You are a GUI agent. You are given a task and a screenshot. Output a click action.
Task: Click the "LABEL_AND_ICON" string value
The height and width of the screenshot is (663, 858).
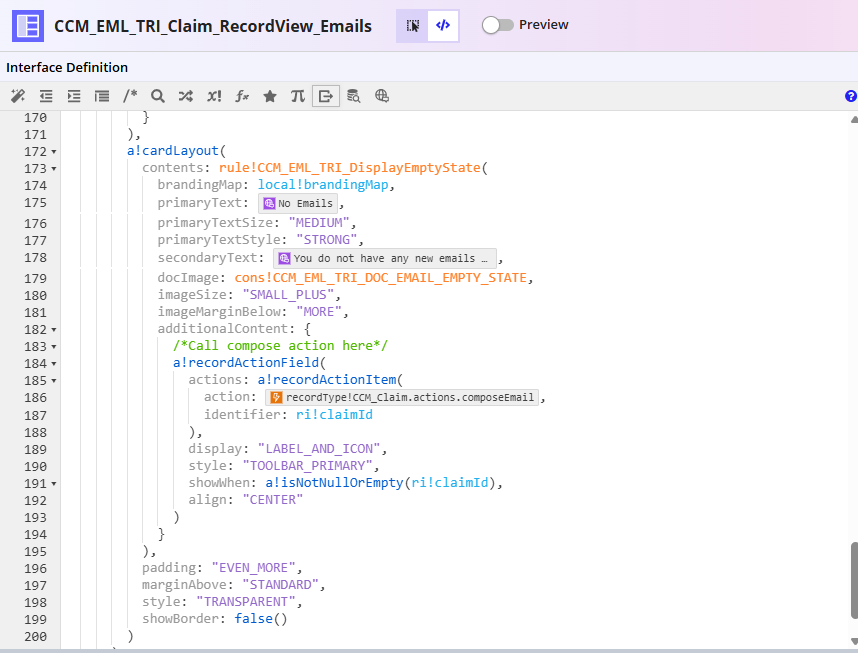pyautogui.click(x=319, y=449)
